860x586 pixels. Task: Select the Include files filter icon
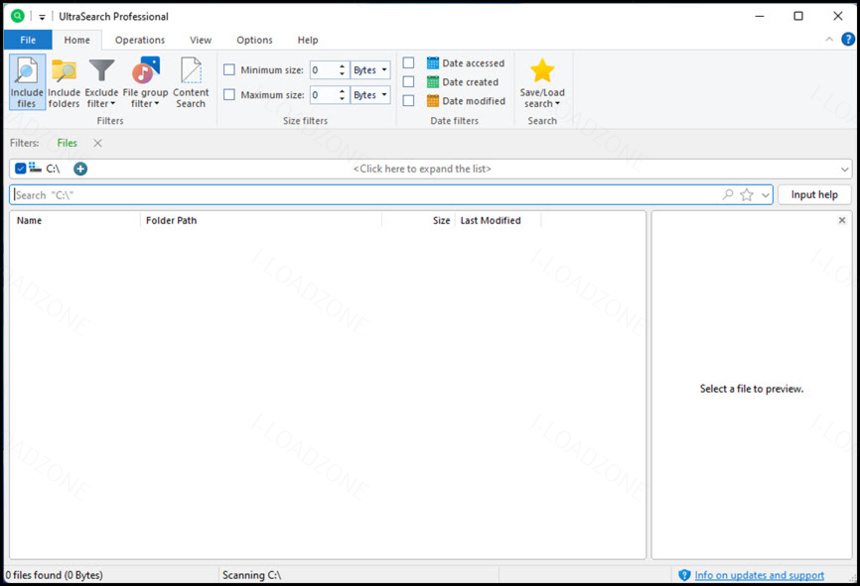point(26,82)
